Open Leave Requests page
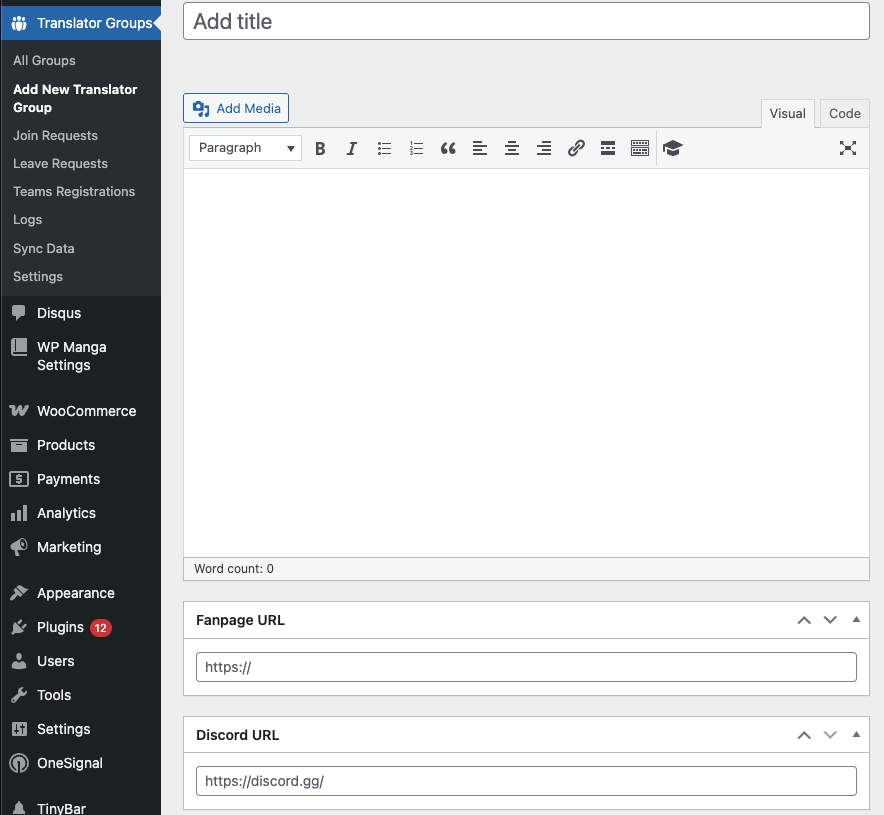 [60, 164]
